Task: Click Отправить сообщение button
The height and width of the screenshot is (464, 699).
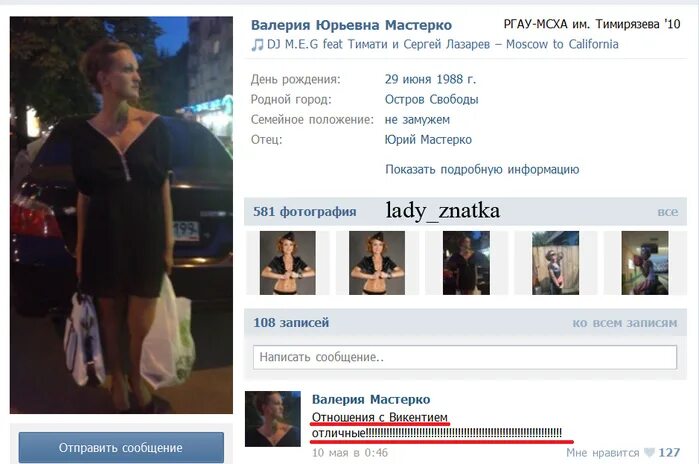Action: point(121,447)
